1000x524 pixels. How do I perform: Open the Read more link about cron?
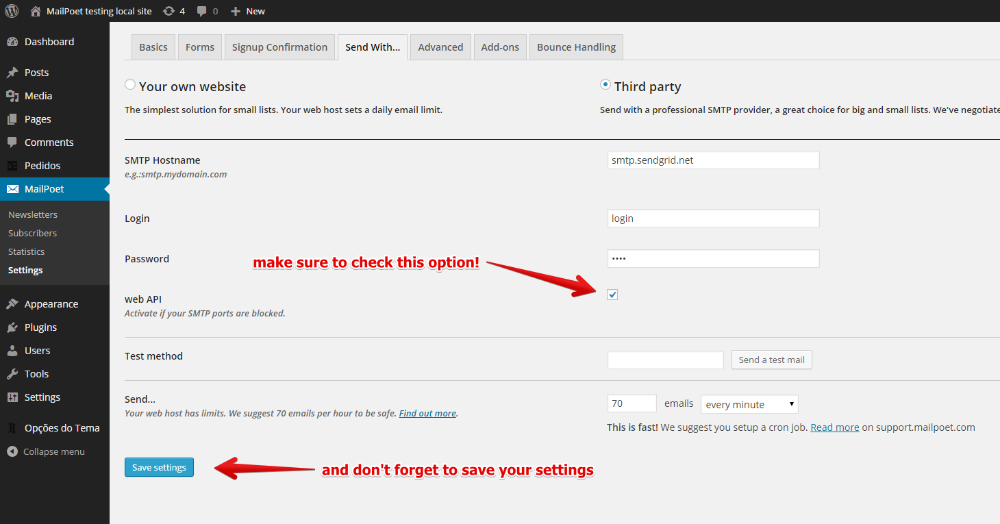pyautogui.click(x=834, y=427)
